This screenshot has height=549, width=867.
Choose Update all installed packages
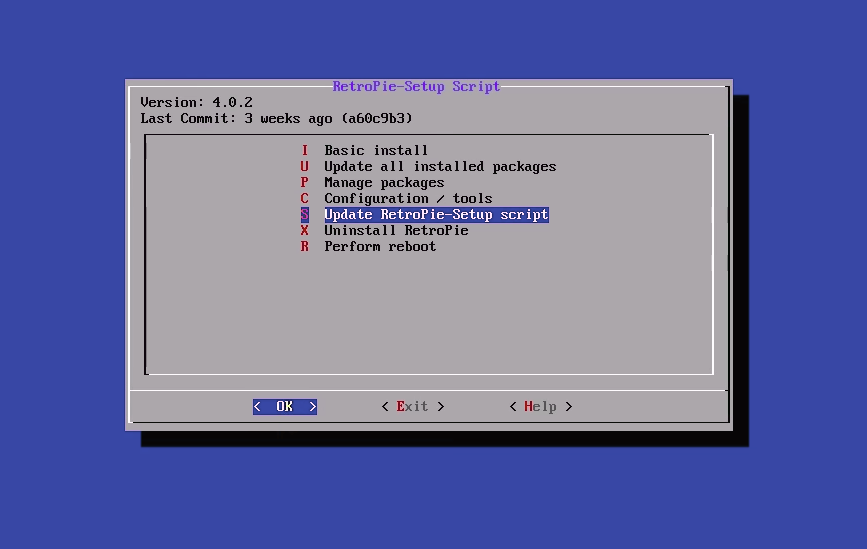pos(439,167)
